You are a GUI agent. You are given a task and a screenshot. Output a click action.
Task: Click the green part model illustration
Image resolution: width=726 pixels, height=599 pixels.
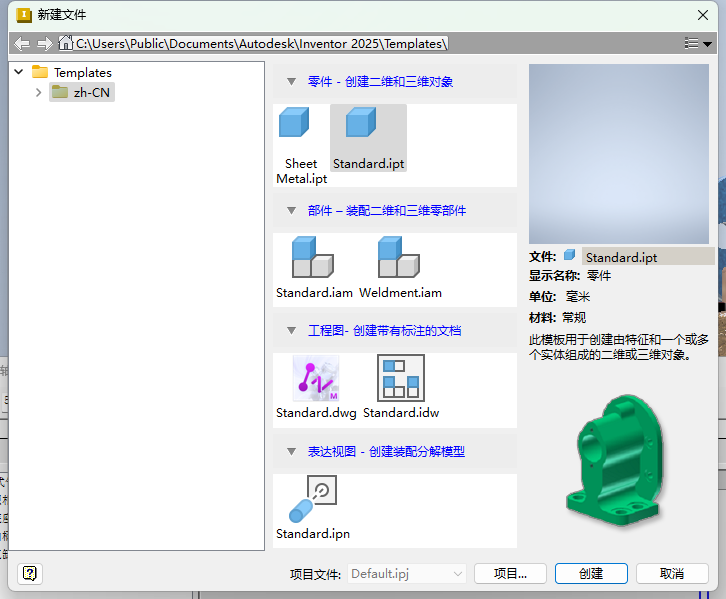point(616,460)
